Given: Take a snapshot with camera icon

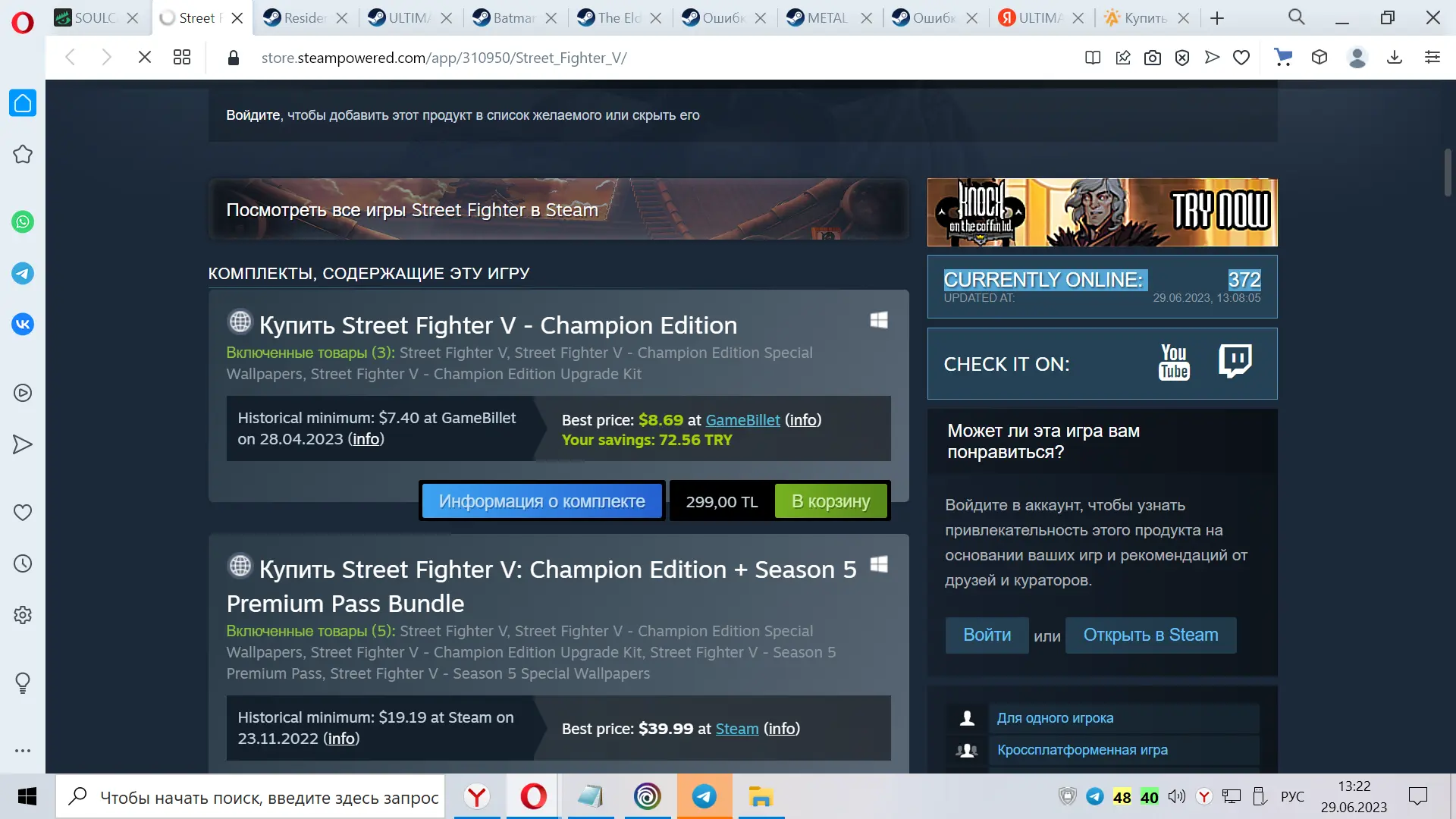Looking at the screenshot, I should click(1153, 58).
